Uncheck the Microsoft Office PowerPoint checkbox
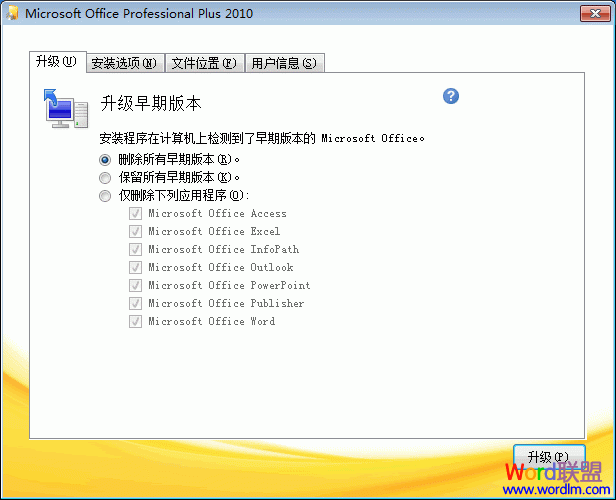 134,286
